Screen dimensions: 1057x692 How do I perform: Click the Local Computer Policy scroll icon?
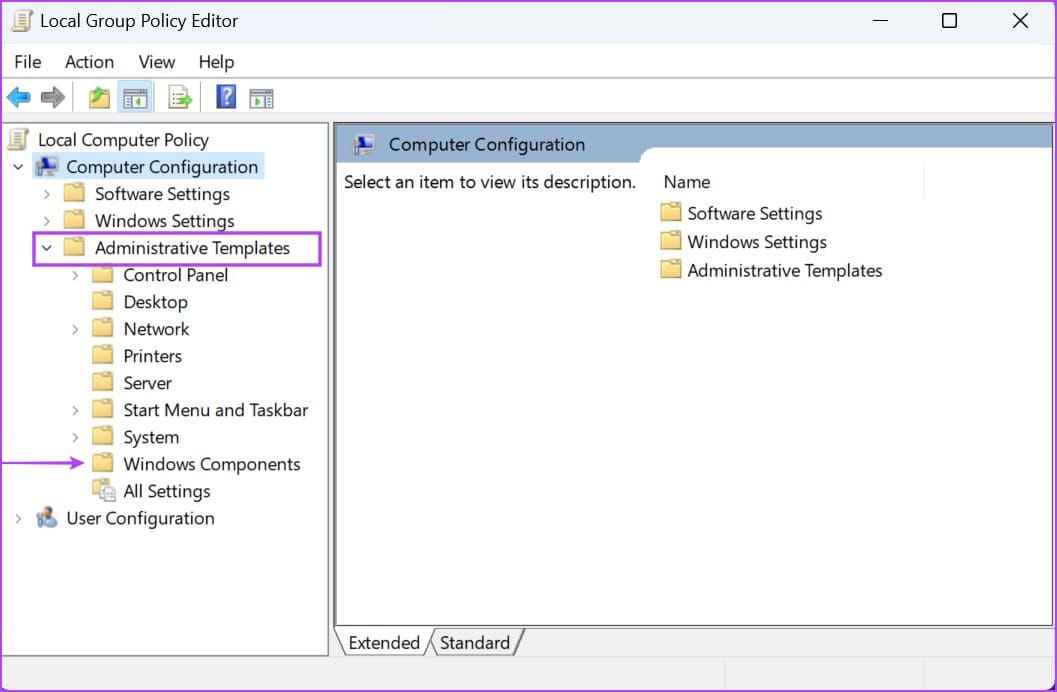(18, 139)
